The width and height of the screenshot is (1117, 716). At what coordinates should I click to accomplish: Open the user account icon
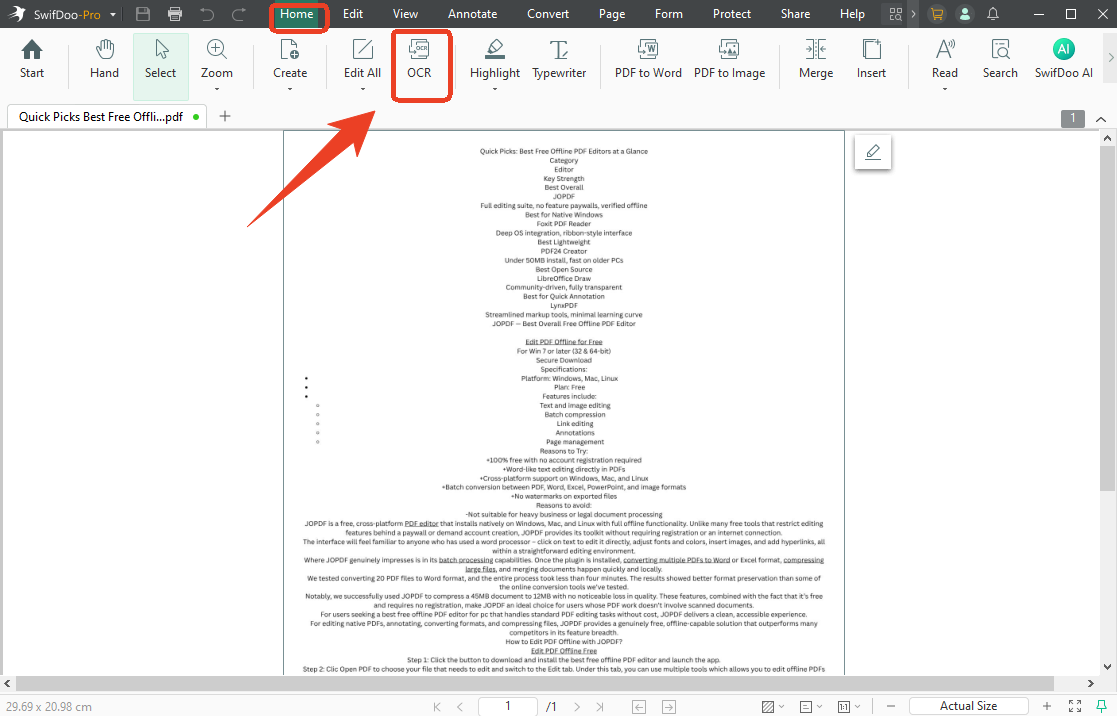pos(965,14)
